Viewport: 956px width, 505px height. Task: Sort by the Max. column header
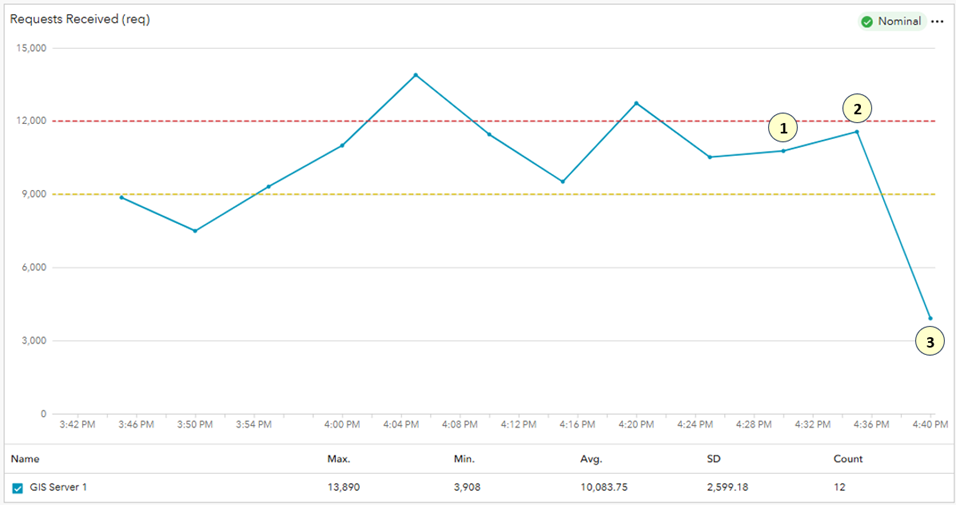pyautogui.click(x=338, y=459)
